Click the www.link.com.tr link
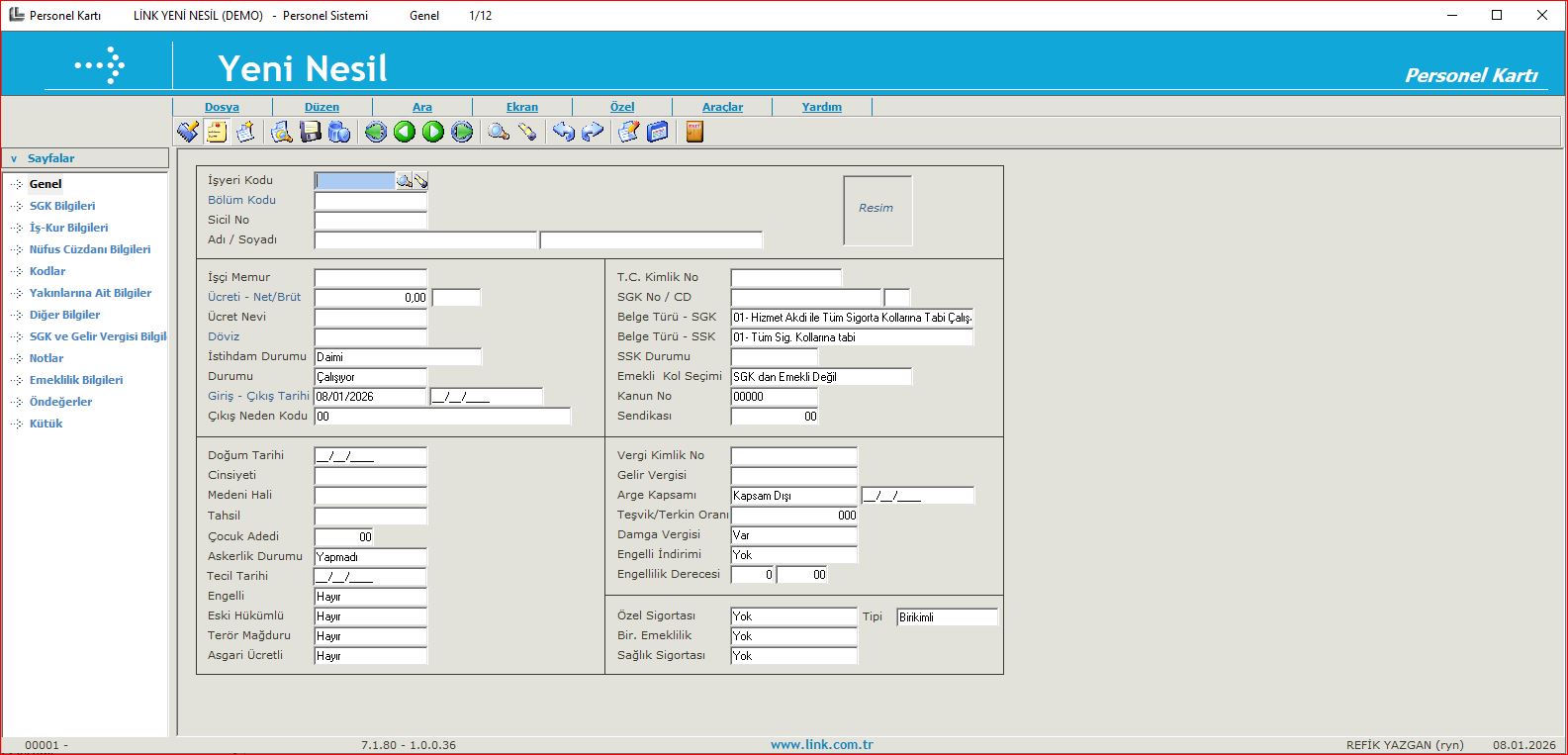The width and height of the screenshot is (1568, 755). click(x=821, y=744)
